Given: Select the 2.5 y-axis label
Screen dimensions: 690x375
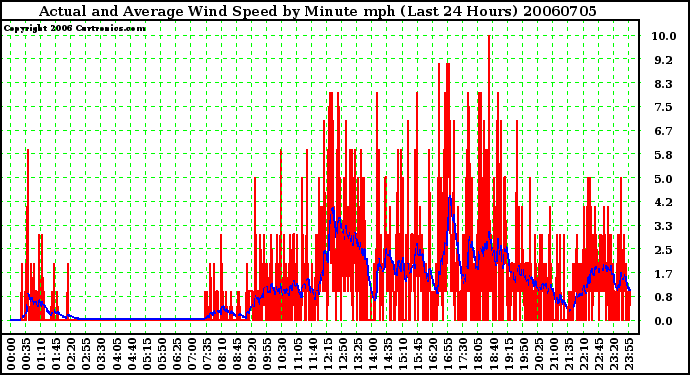Looking at the screenshot, I should tap(664, 250).
